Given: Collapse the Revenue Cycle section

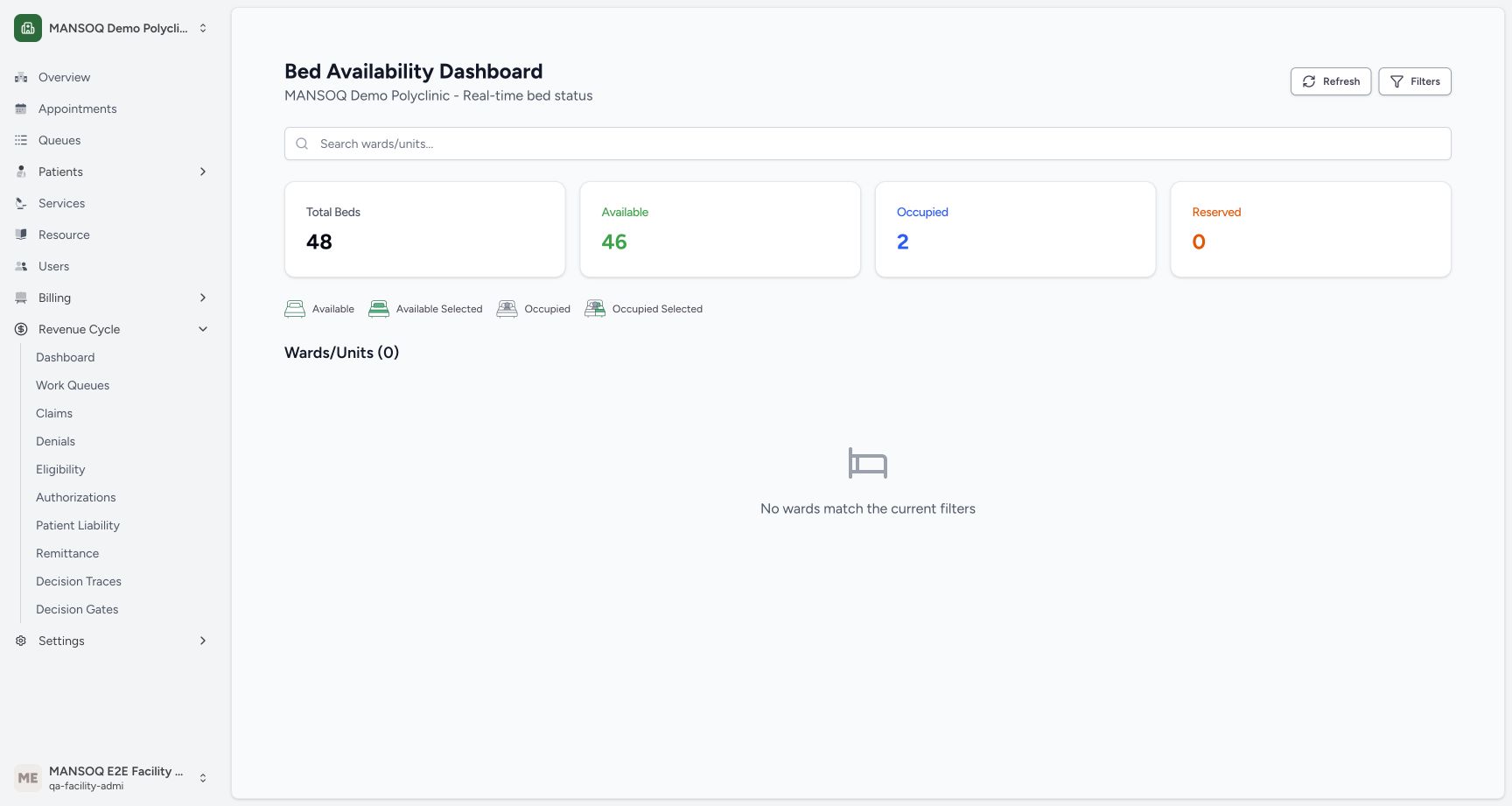Looking at the screenshot, I should [x=203, y=329].
